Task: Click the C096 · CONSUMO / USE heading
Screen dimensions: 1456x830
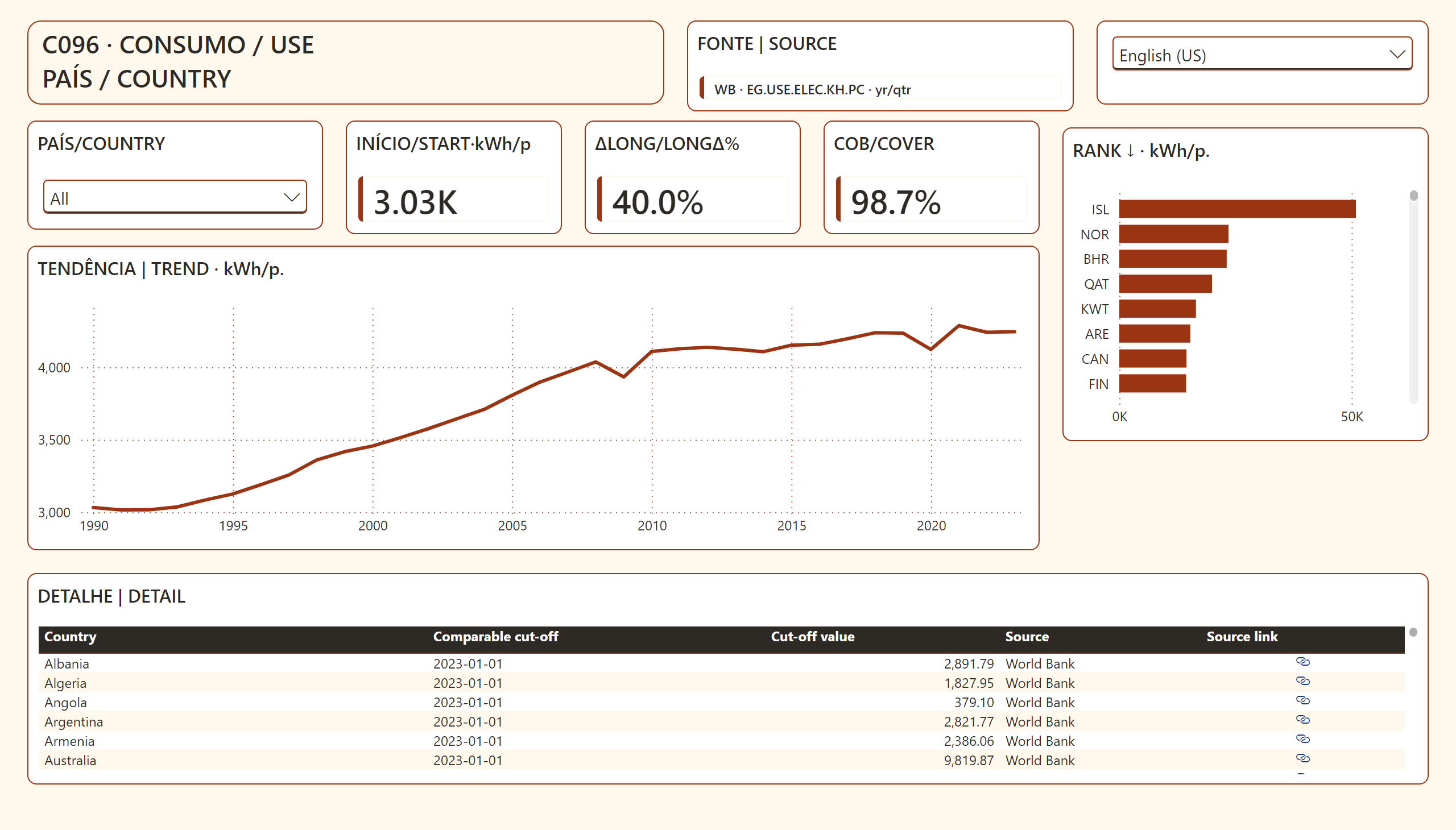Action: pos(178,45)
